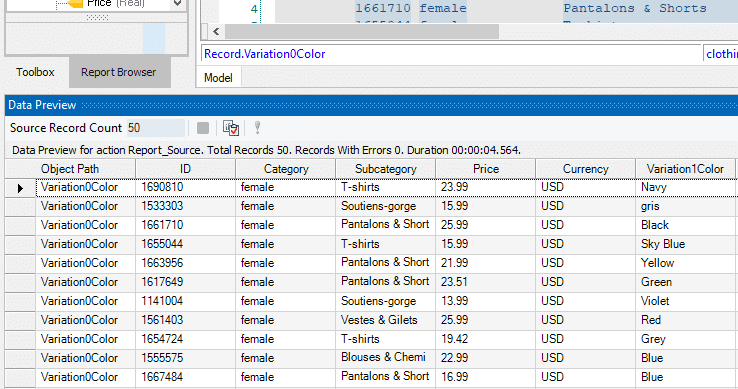Viewport: 738px width, 389px height.
Task: Switch to the Report Browser tab
Action: [119, 72]
